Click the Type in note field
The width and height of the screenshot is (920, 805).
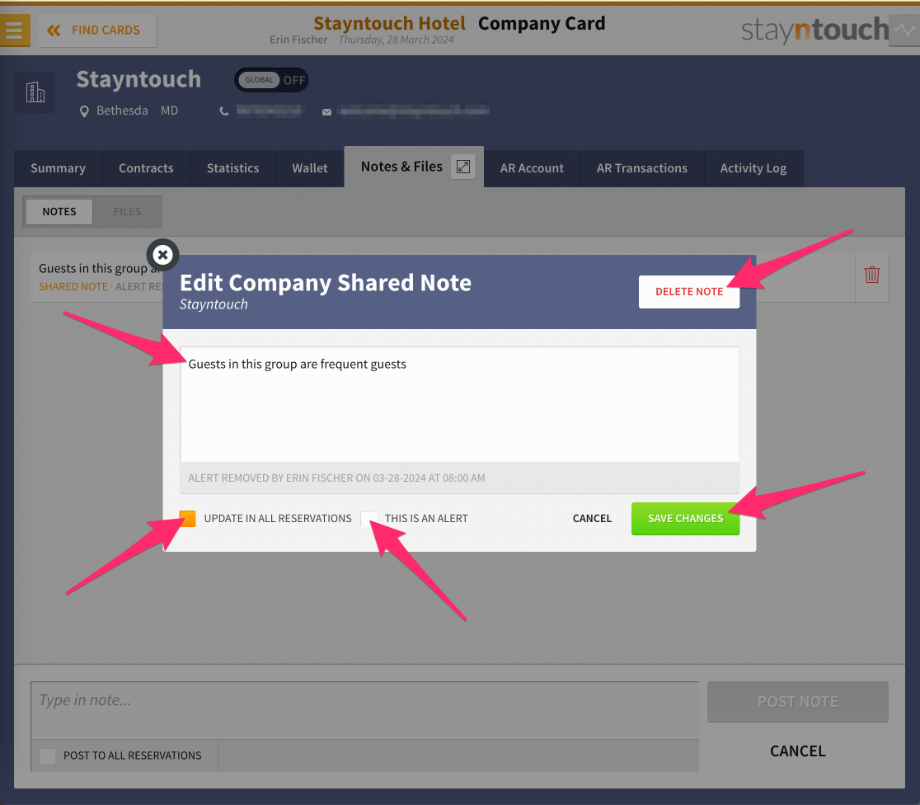point(365,710)
